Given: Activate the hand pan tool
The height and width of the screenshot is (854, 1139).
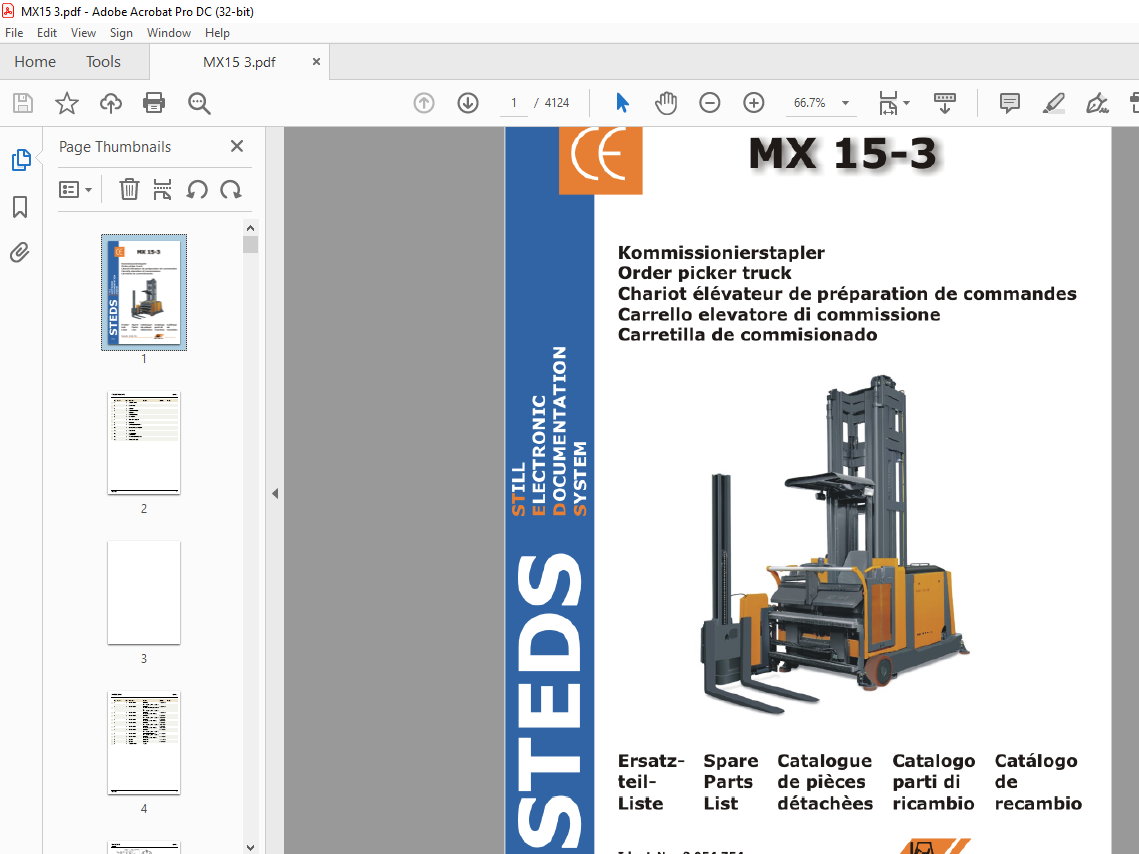Looking at the screenshot, I should click(x=666, y=103).
